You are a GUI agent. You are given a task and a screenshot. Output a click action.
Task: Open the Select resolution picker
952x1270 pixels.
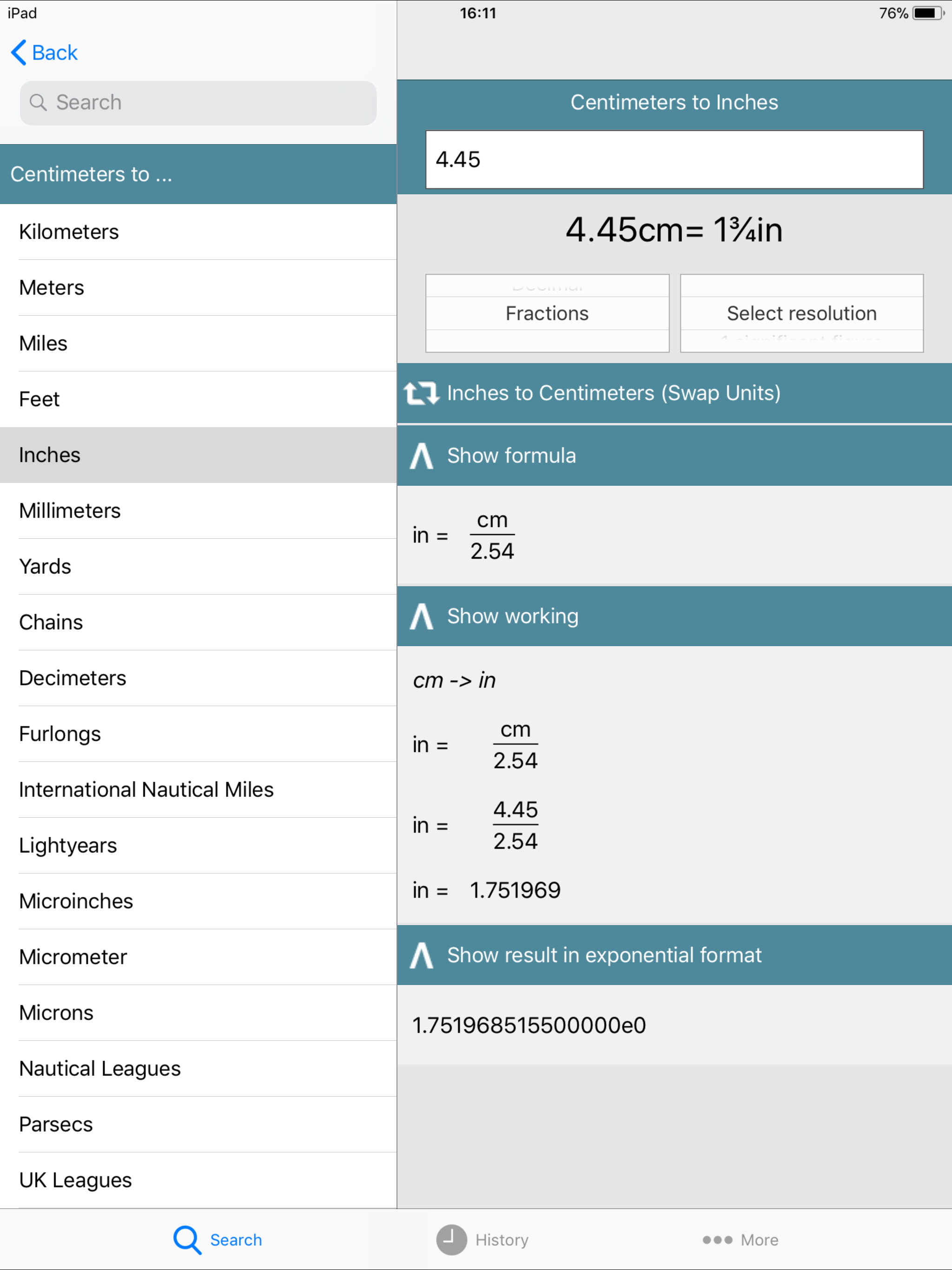[x=801, y=313]
